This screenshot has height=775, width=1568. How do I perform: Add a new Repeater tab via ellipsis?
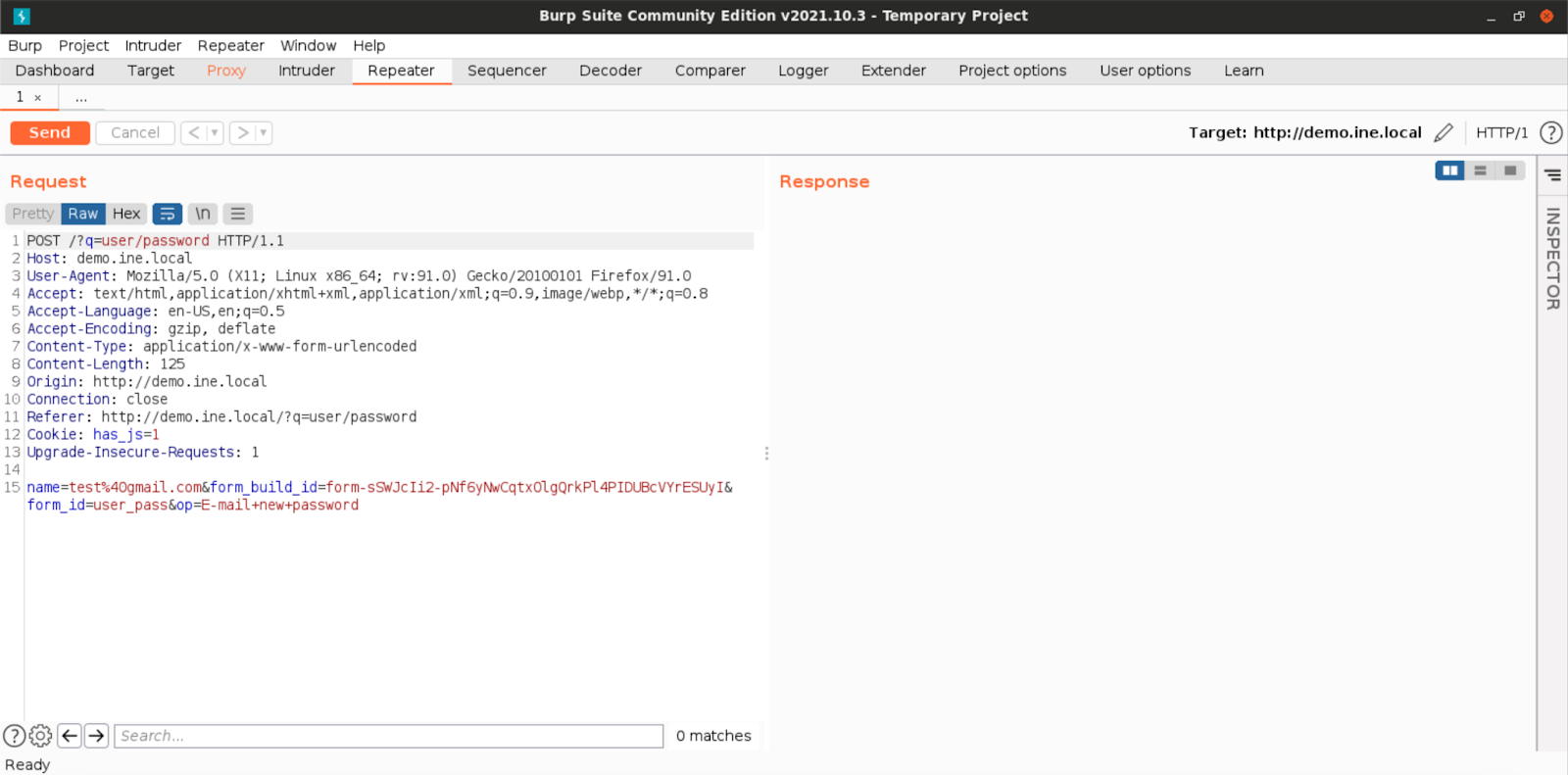[81, 97]
